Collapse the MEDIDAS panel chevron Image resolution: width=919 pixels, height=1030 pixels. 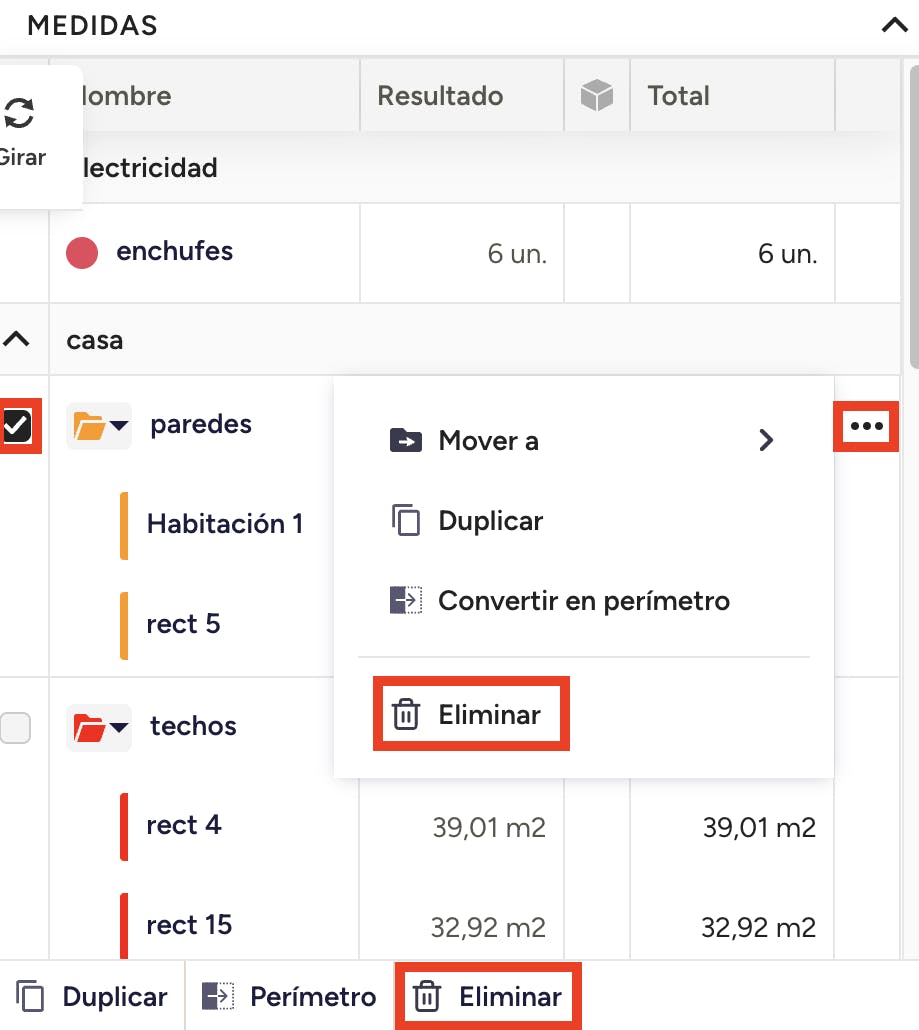point(894,26)
